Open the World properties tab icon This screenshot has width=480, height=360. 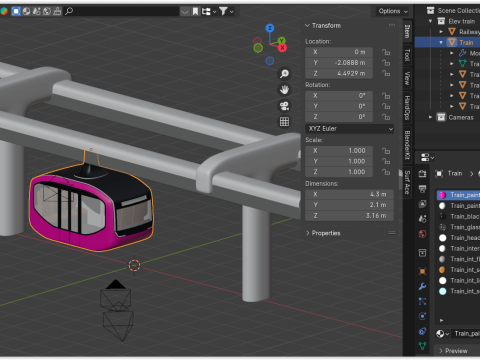(422, 234)
